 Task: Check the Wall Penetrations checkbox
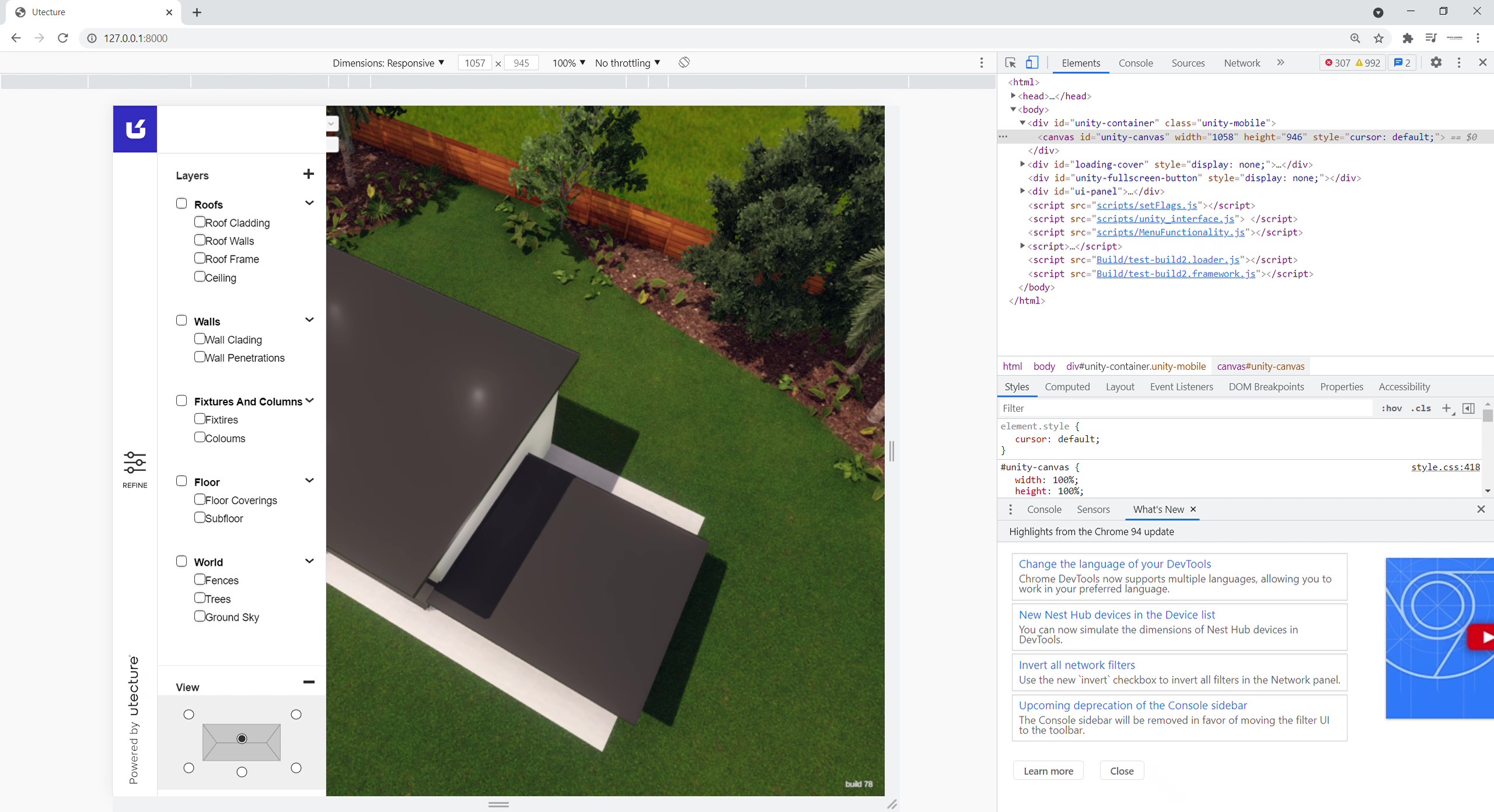pos(200,356)
